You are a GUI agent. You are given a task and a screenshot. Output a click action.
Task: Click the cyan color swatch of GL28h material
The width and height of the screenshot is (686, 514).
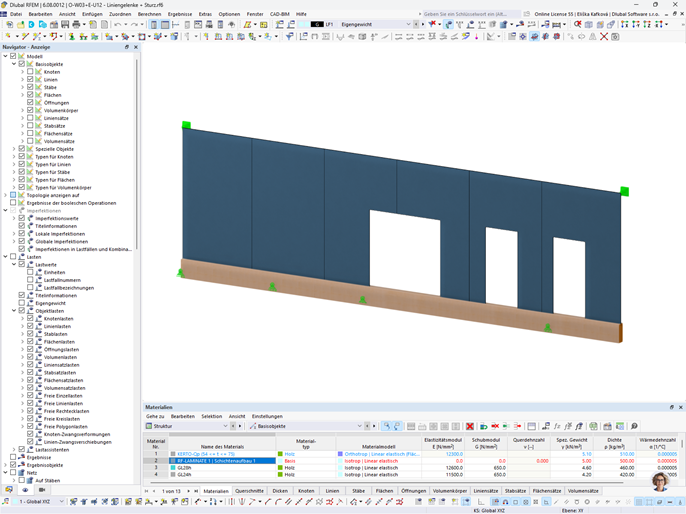tap(173, 468)
